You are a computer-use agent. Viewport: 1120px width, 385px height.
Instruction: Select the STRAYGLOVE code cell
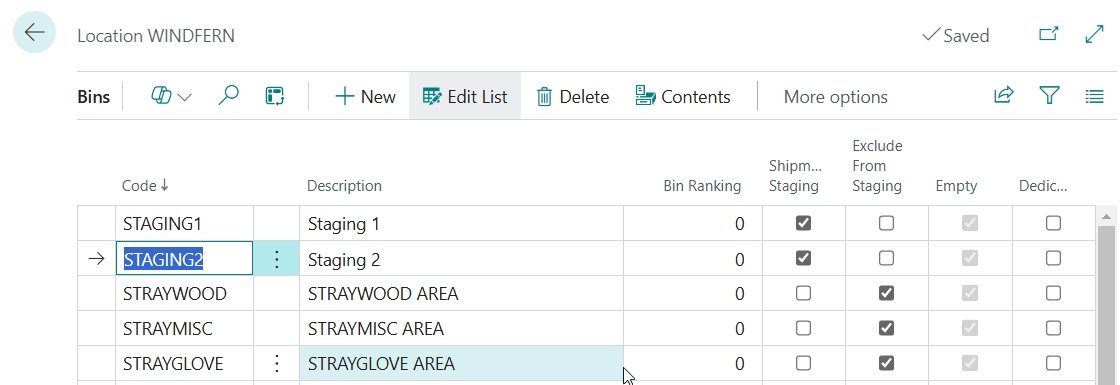click(184, 364)
